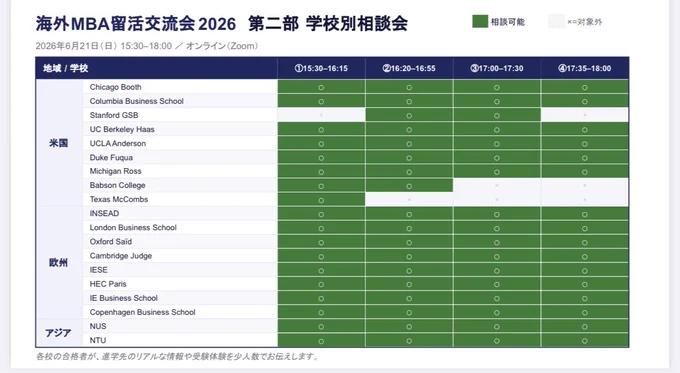Screen dimensions: 680x373
Task: Click the UCLA Anderson row label
Action: (118, 143)
